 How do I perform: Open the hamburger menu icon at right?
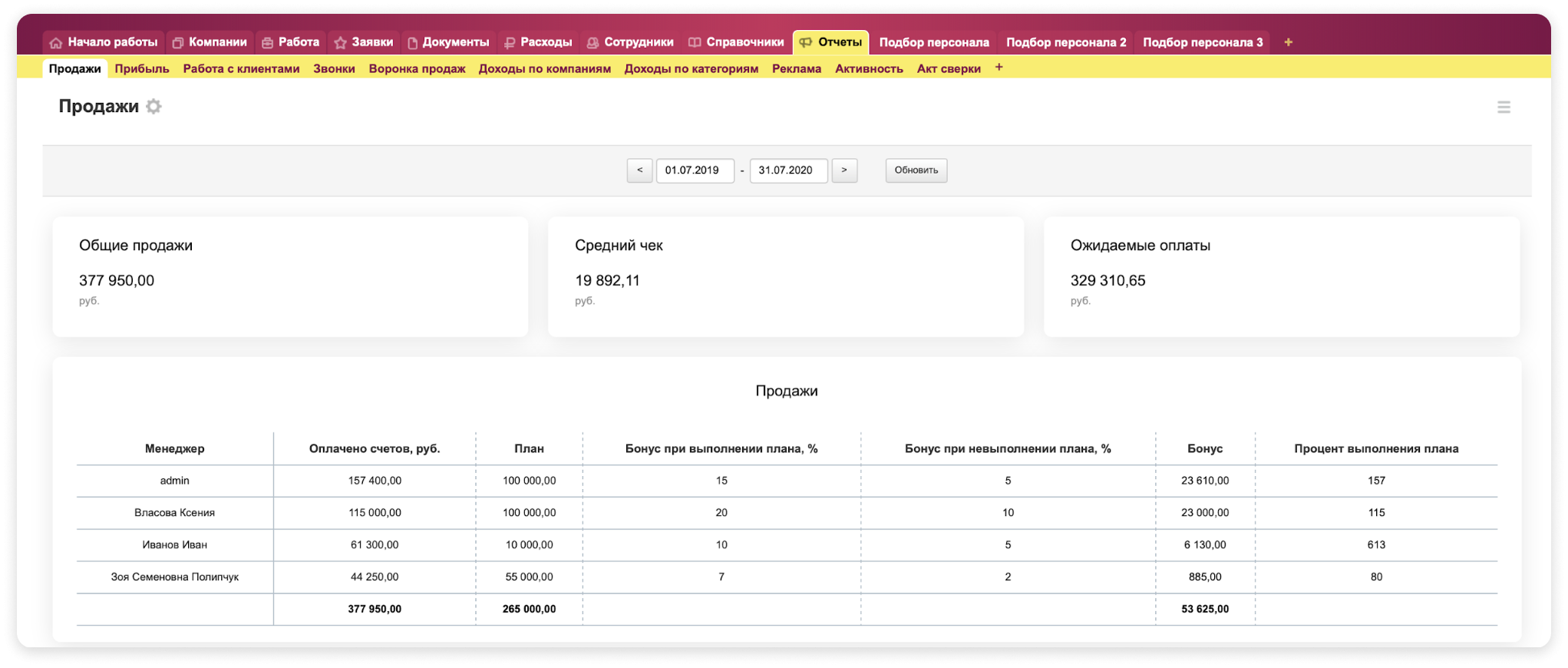point(1503,107)
